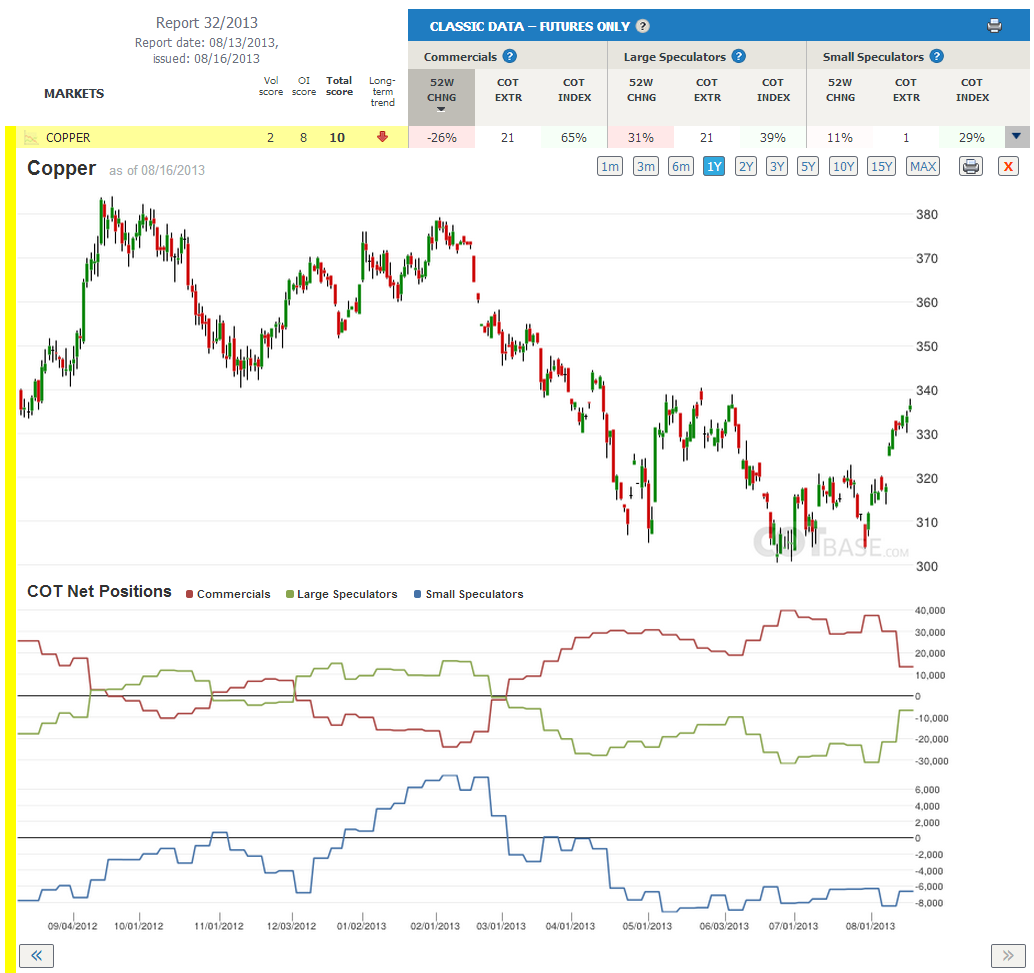Sort by Small Speculators 52W CHNG column
The width and height of the screenshot is (1034, 973).
[x=840, y=90]
